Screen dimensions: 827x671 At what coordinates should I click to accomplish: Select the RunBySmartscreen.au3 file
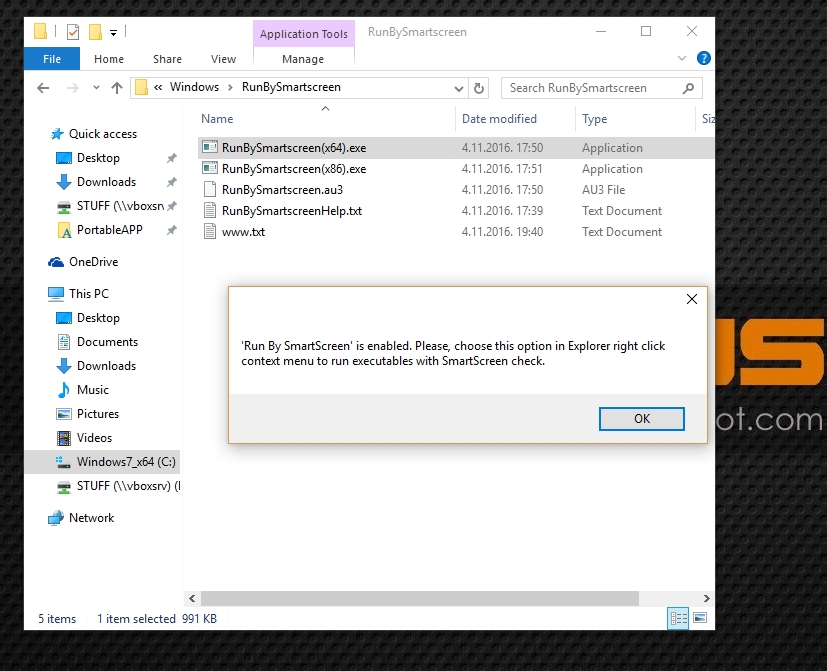456,190
